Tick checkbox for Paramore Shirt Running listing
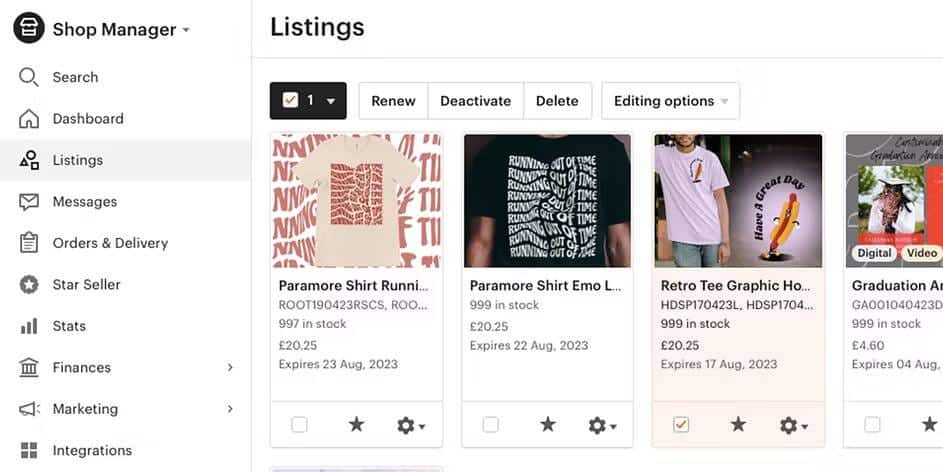This screenshot has height=472, width=943. (x=299, y=425)
